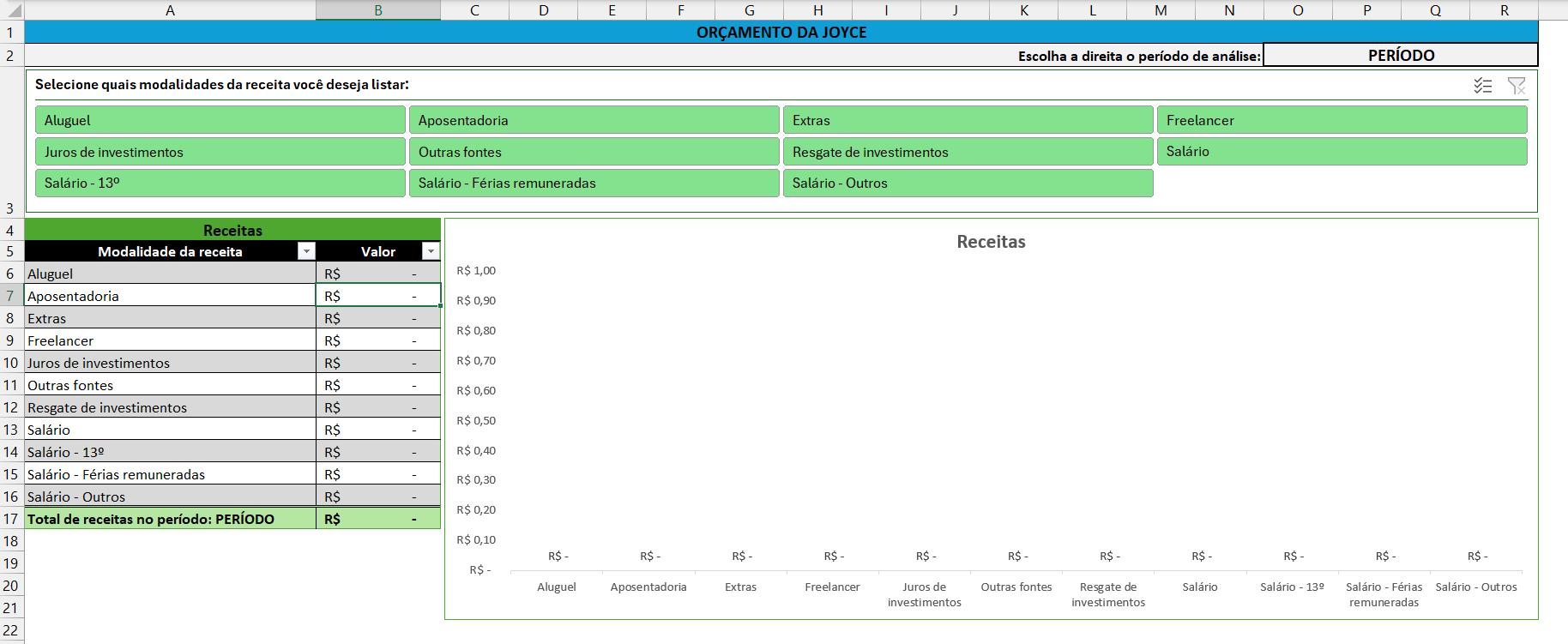Select row 4 header
This screenshot has width=1568, height=644.
coord(11,230)
